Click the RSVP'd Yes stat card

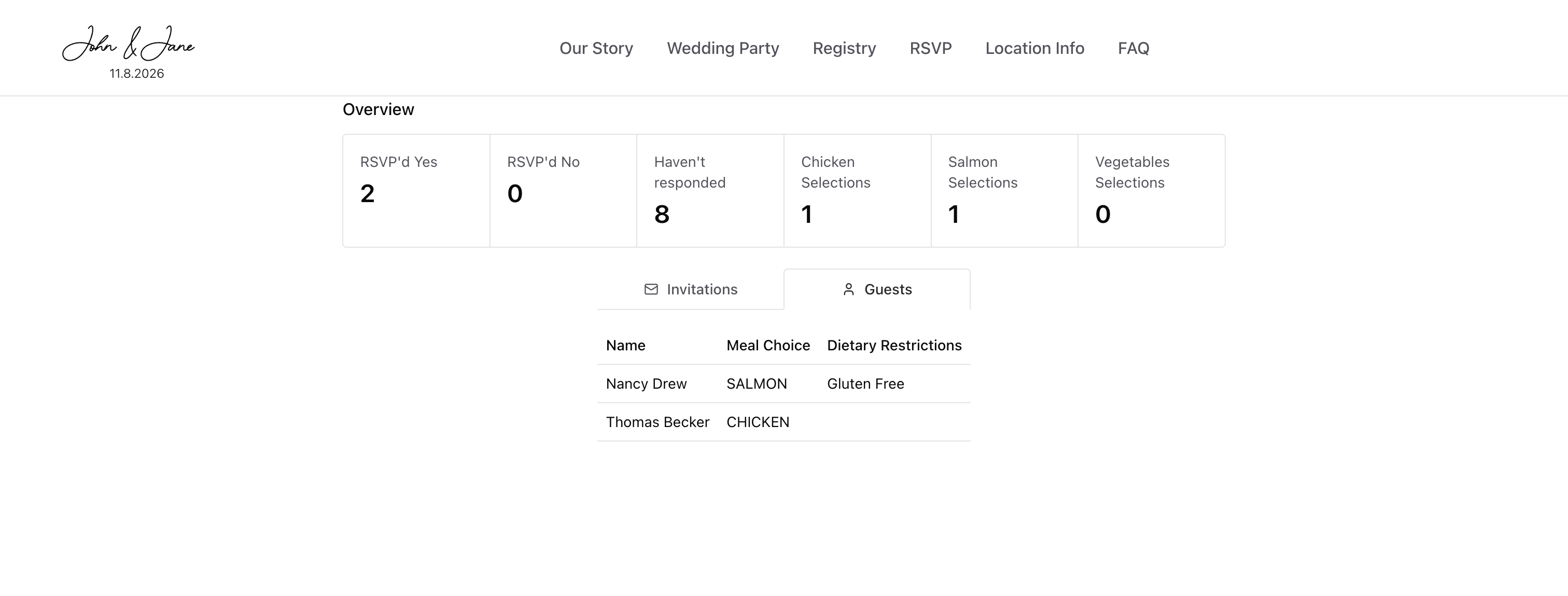(x=416, y=190)
